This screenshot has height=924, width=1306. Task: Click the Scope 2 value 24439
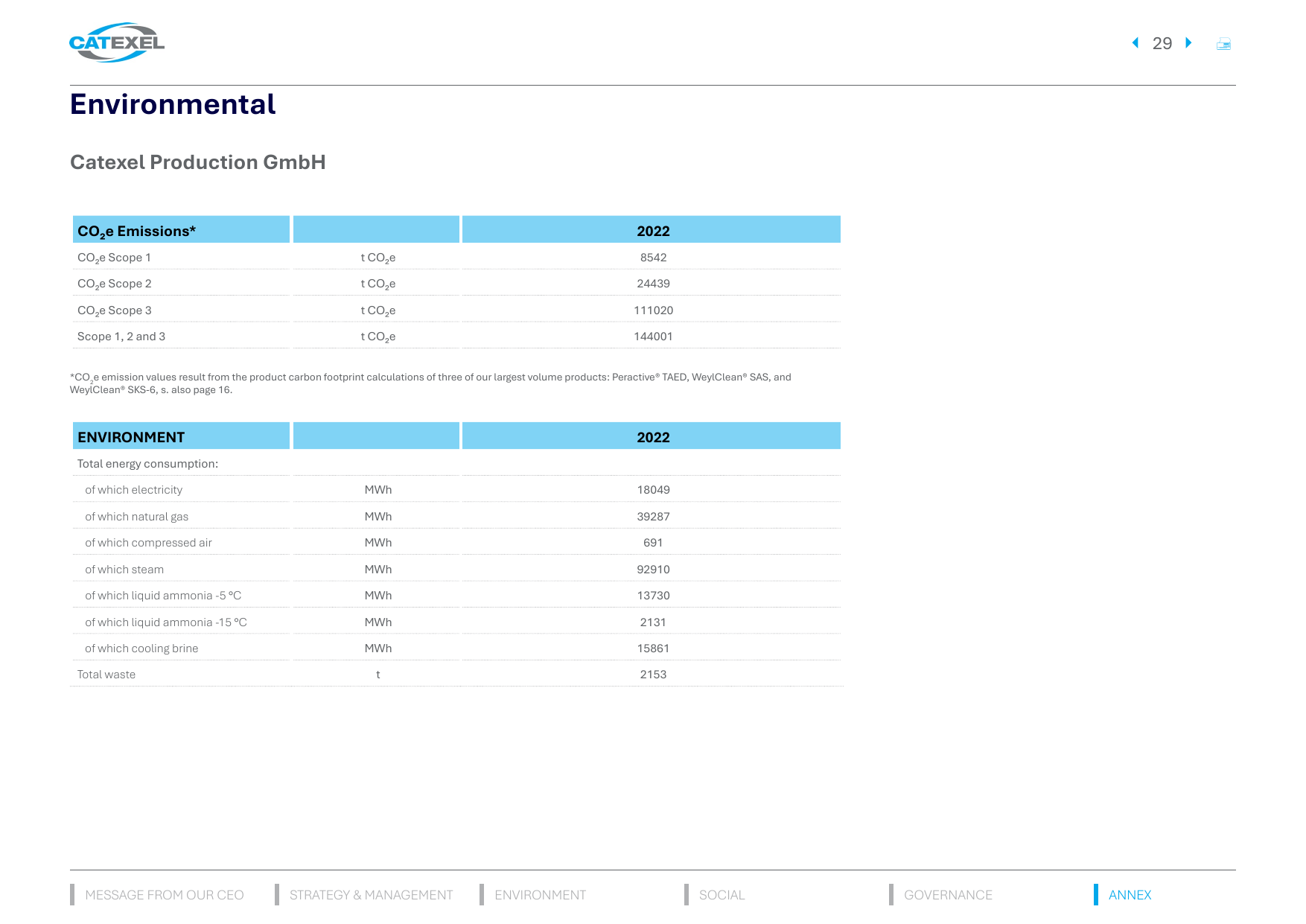pyautogui.click(x=653, y=284)
